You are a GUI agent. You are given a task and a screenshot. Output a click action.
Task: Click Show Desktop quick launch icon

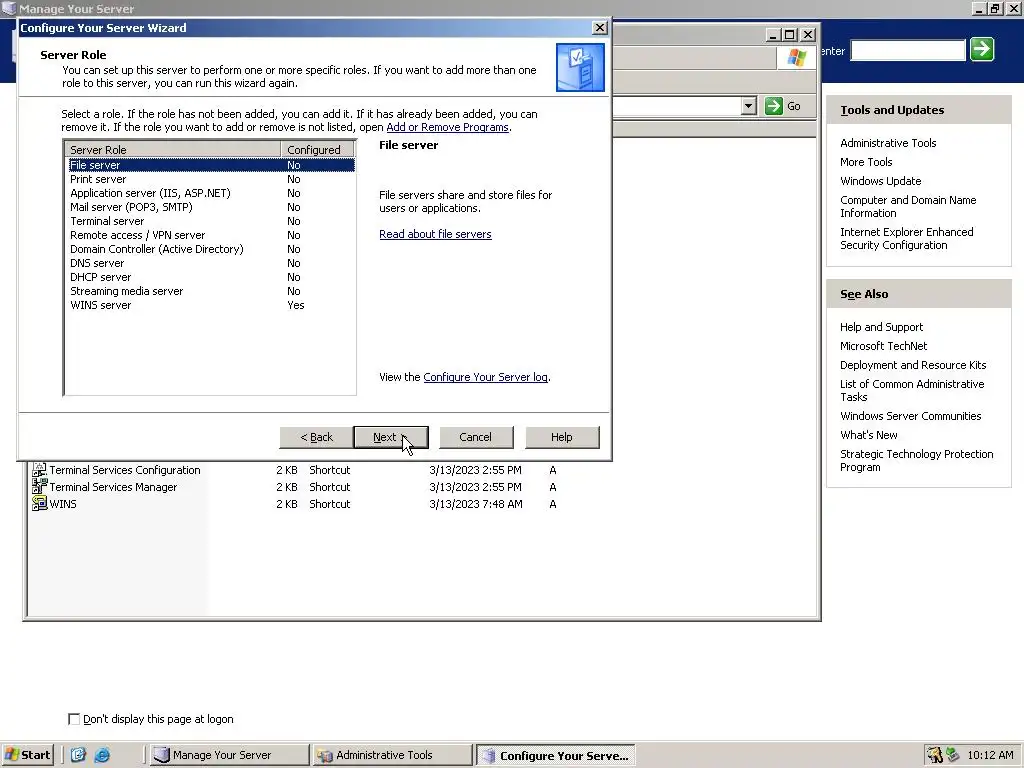coord(78,755)
